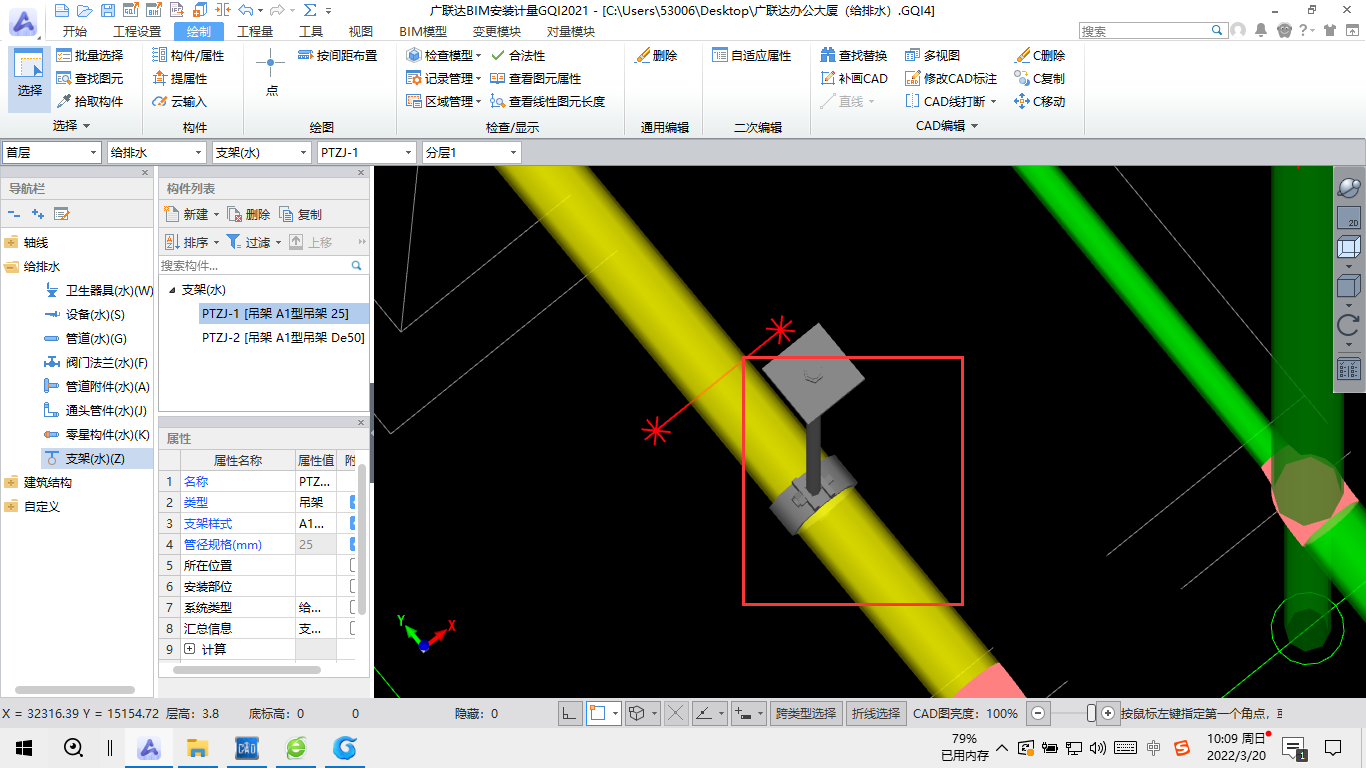Image resolution: width=1366 pixels, height=768 pixels.
Task: Toggle the 管径规格 row attached checkbox
Action: (353, 544)
